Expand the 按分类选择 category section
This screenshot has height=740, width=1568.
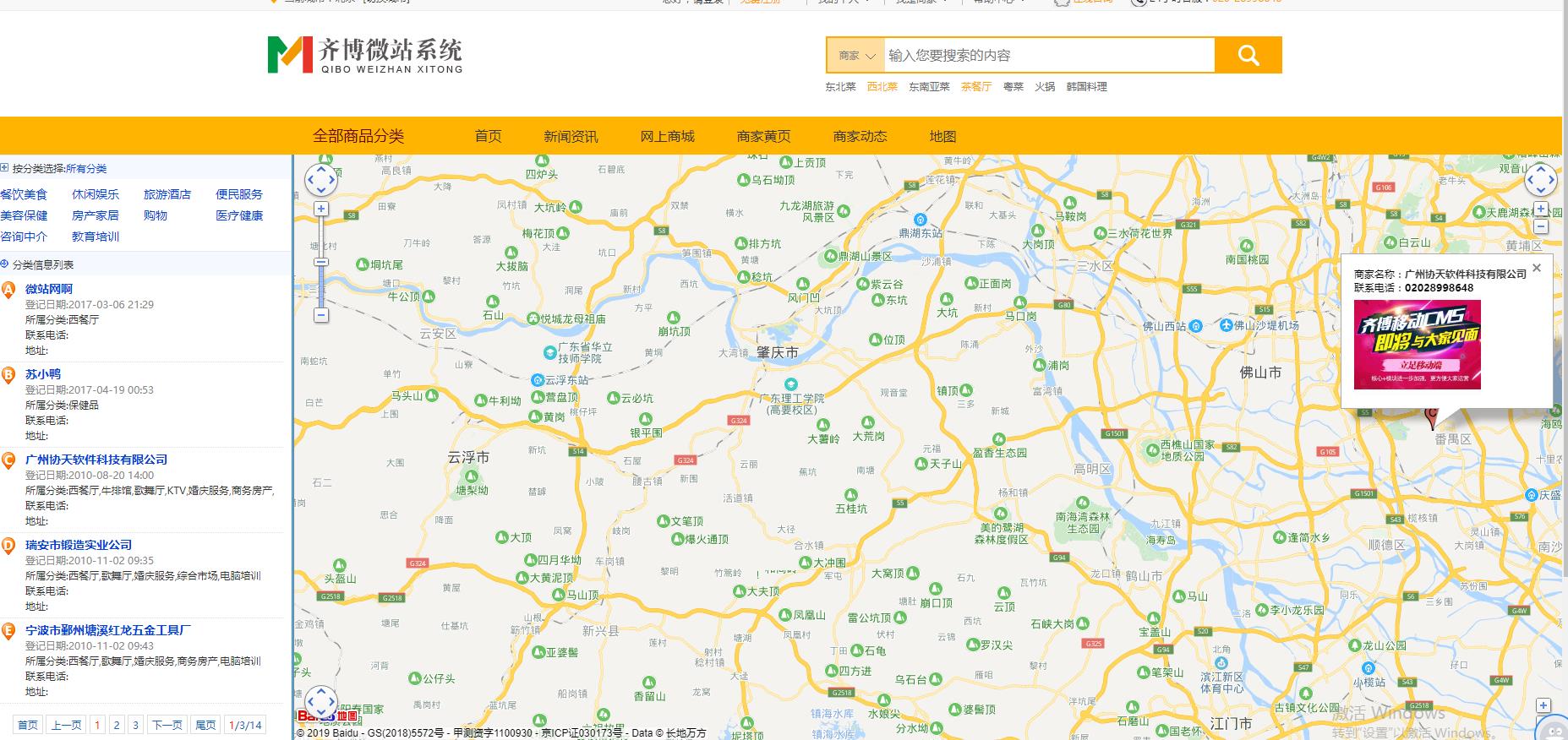point(5,168)
